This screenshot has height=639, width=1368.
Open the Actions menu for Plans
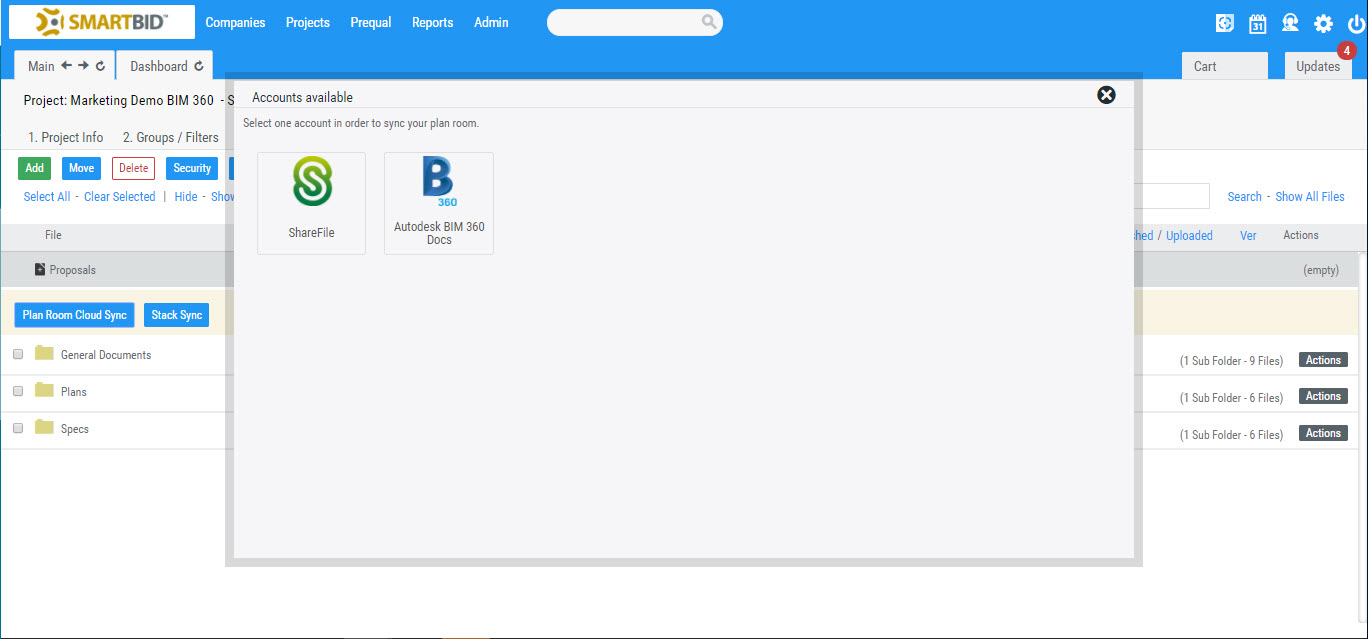(1322, 395)
